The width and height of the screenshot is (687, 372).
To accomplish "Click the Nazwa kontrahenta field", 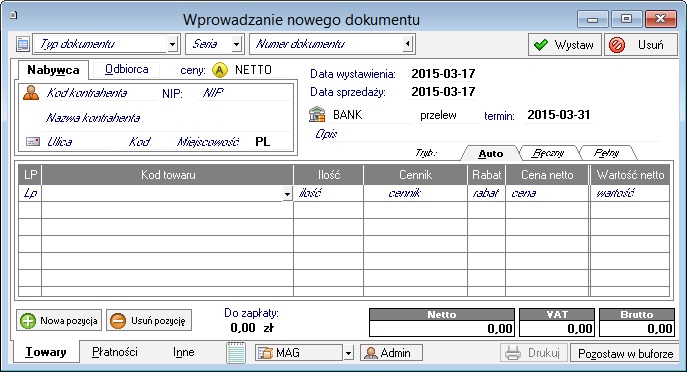I will [x=166, y=118].
